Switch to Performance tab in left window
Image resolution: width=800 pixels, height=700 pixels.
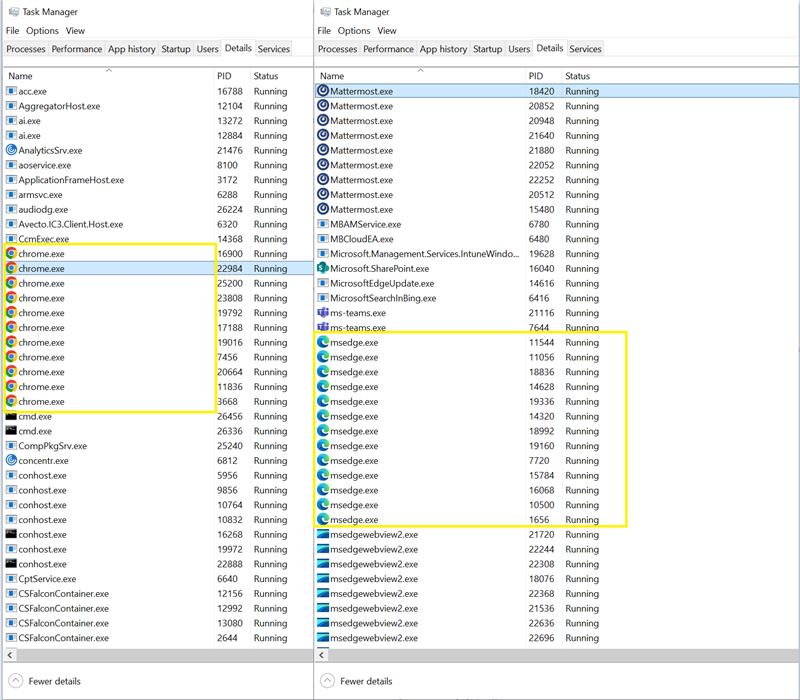(77, 49)
